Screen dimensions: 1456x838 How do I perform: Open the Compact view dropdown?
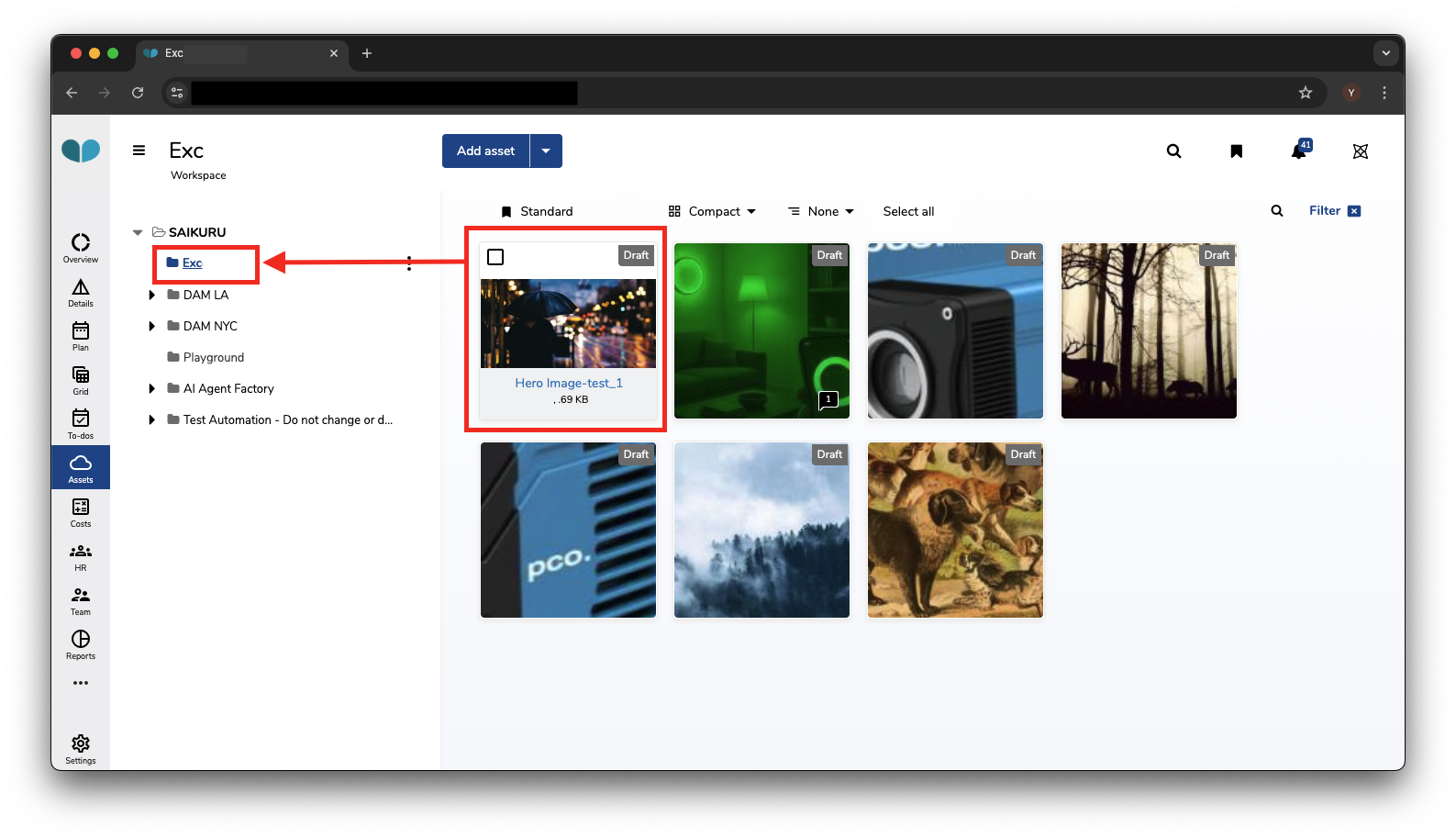[712, 211]
